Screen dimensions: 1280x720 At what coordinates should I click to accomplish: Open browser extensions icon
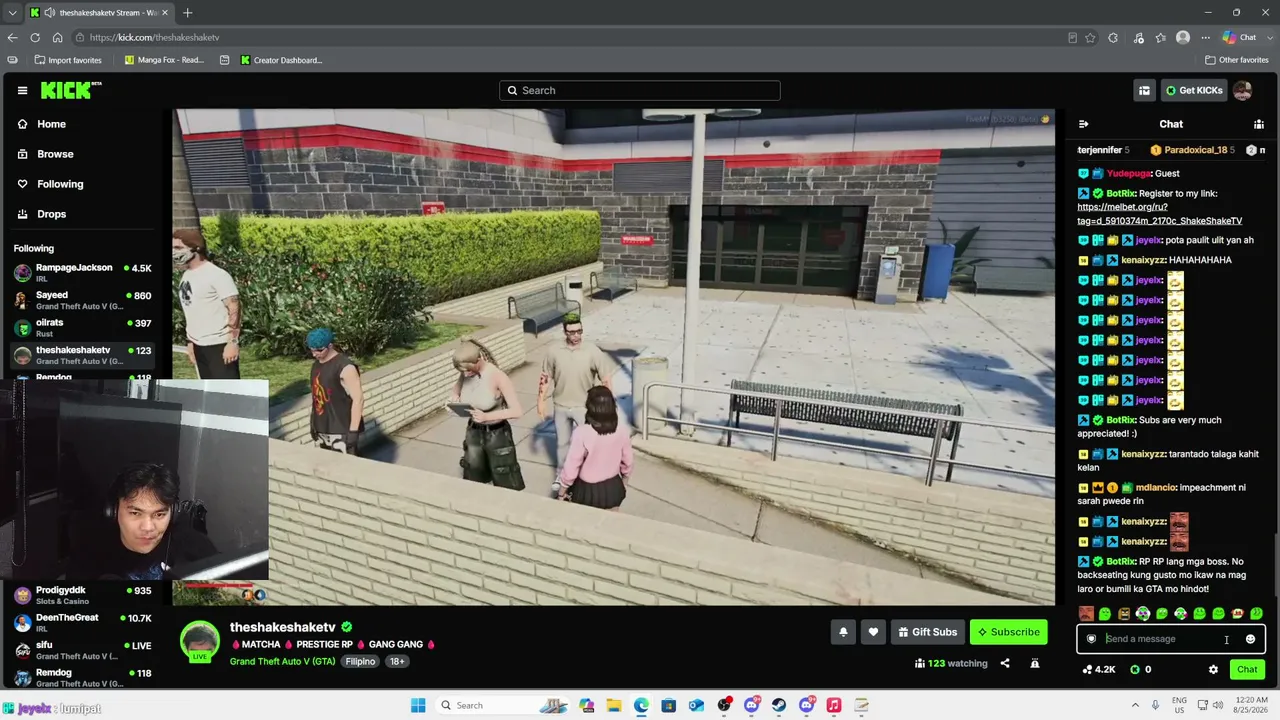pos(1113,38)
